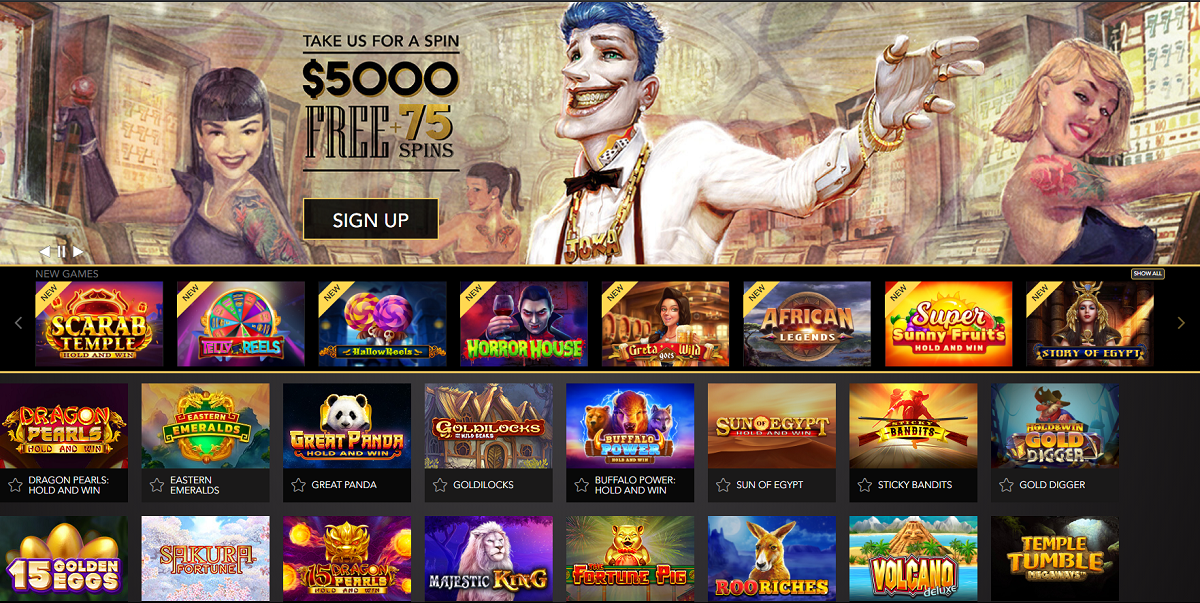Viewport: 1200px width, 603px height.
Task: Go to previous banner slide arrow
Action: (45, 252)
